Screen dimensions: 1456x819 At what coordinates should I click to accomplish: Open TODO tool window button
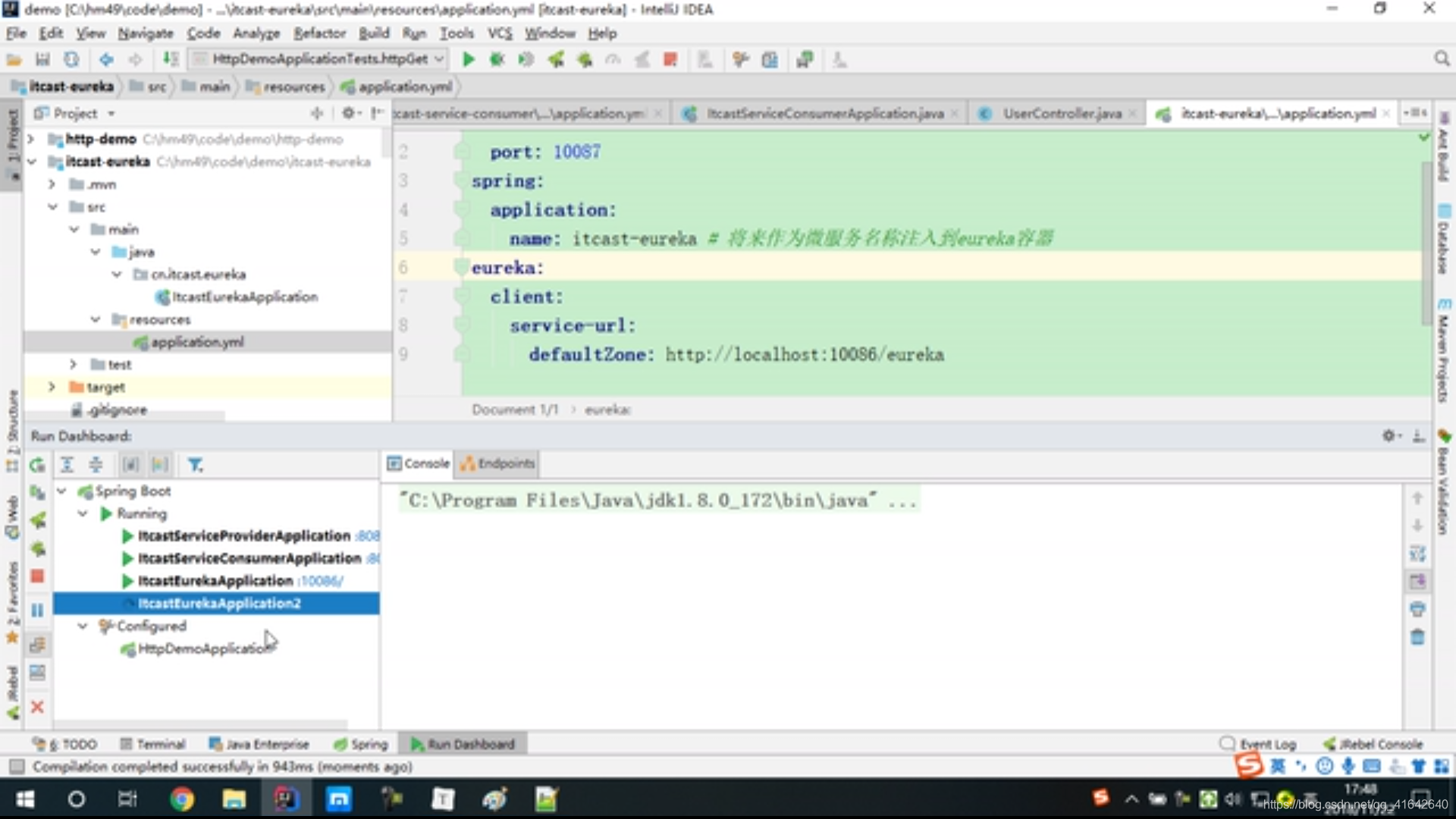[x=66, y=744]
